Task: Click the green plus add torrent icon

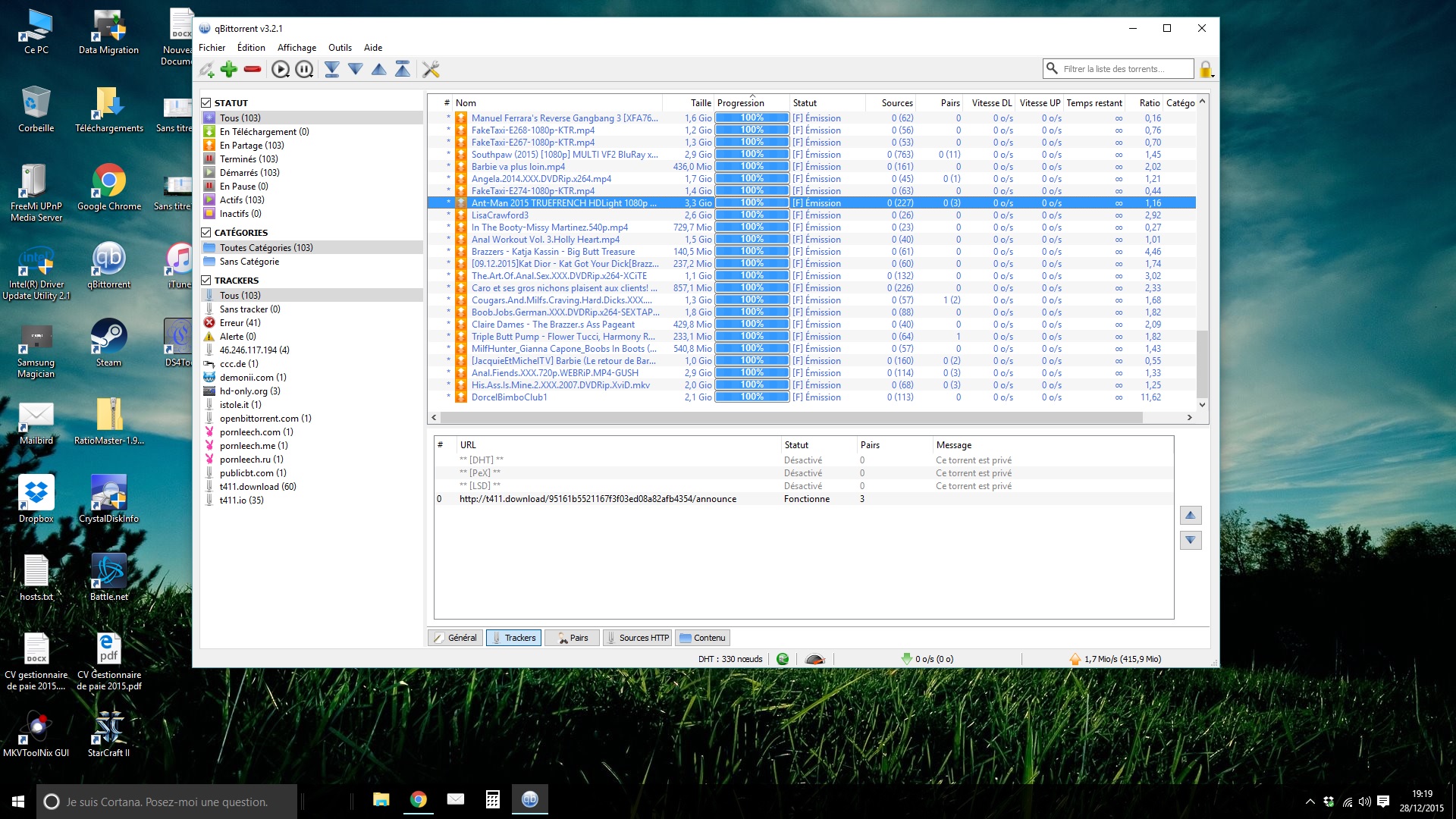Action: (x=229, y=70)
